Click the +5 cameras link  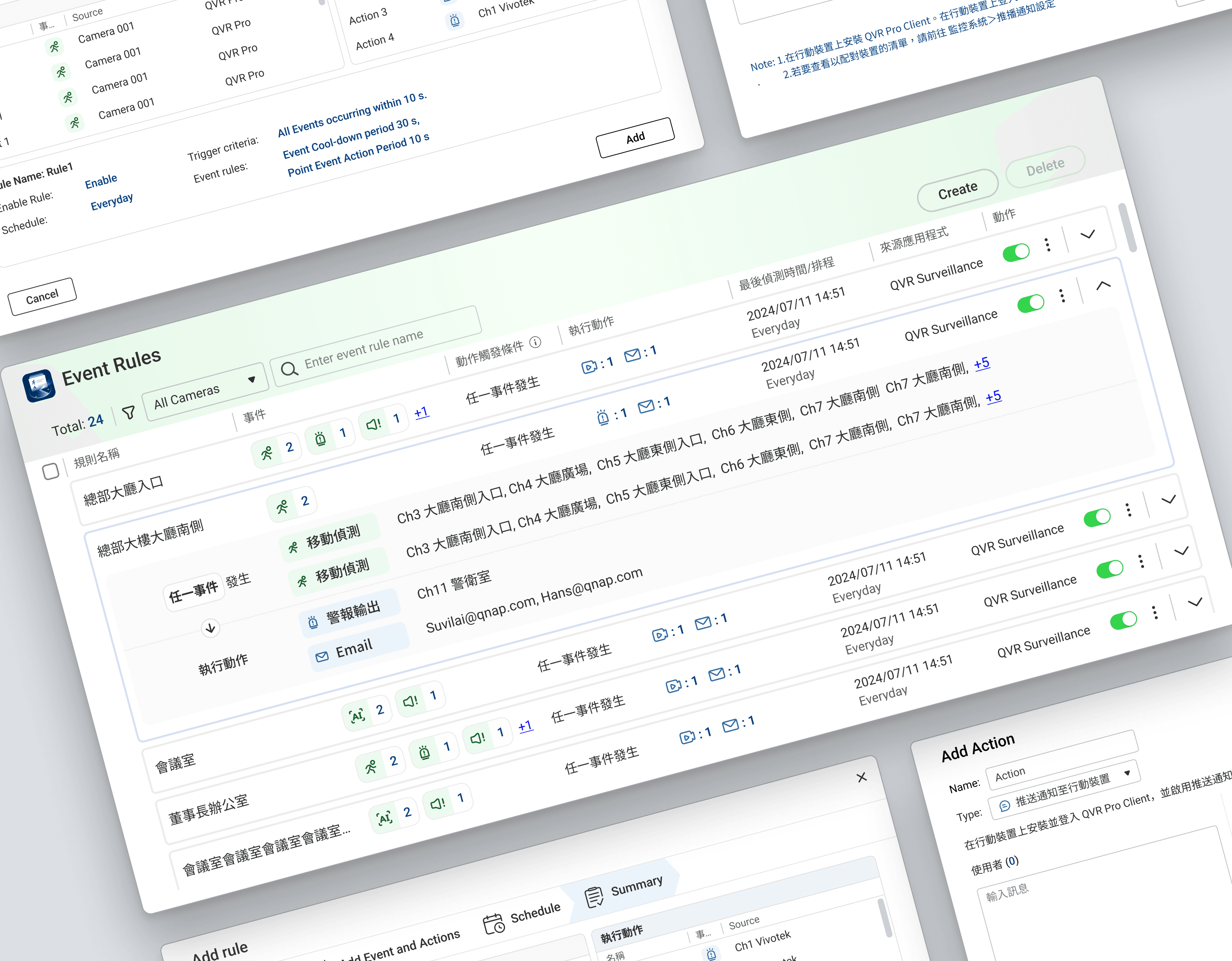click(981, 363)
